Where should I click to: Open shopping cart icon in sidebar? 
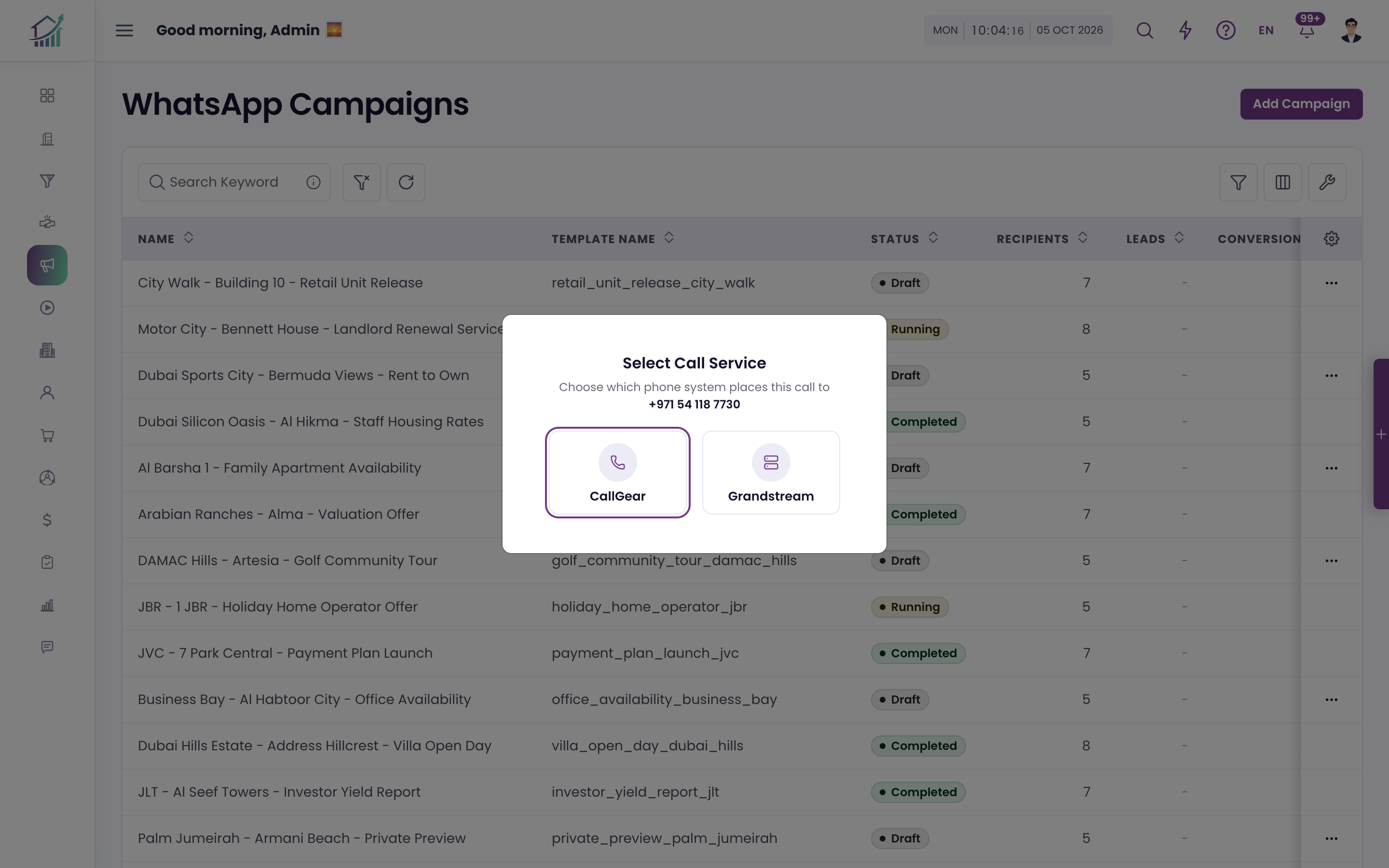click(x=47, y=436)
